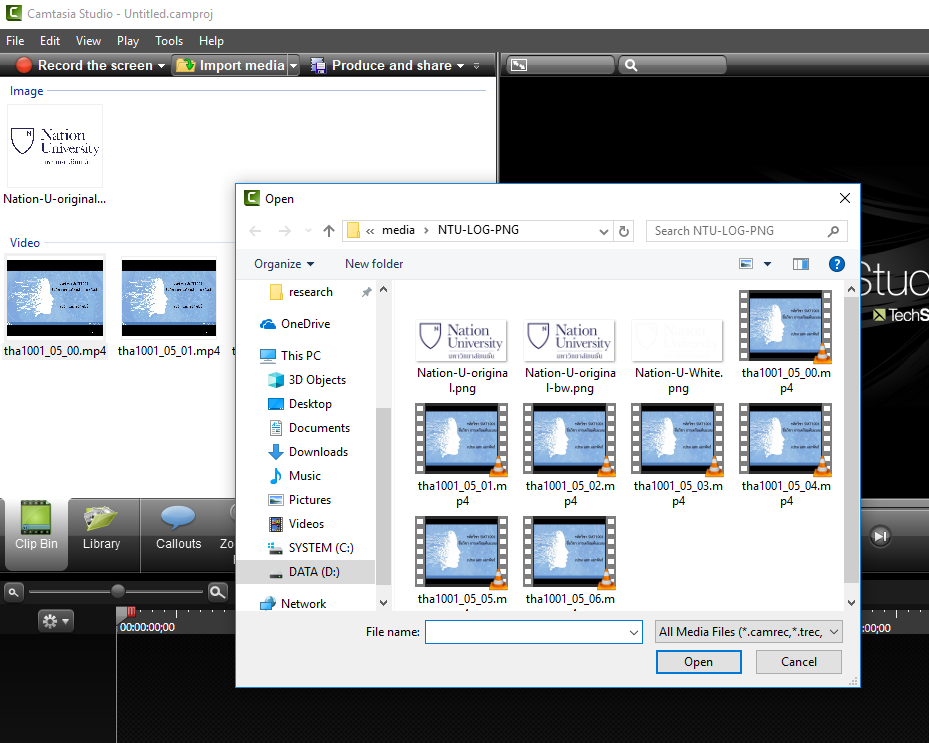Click the Up folder arrow in dialog

[x=329, y=231]
